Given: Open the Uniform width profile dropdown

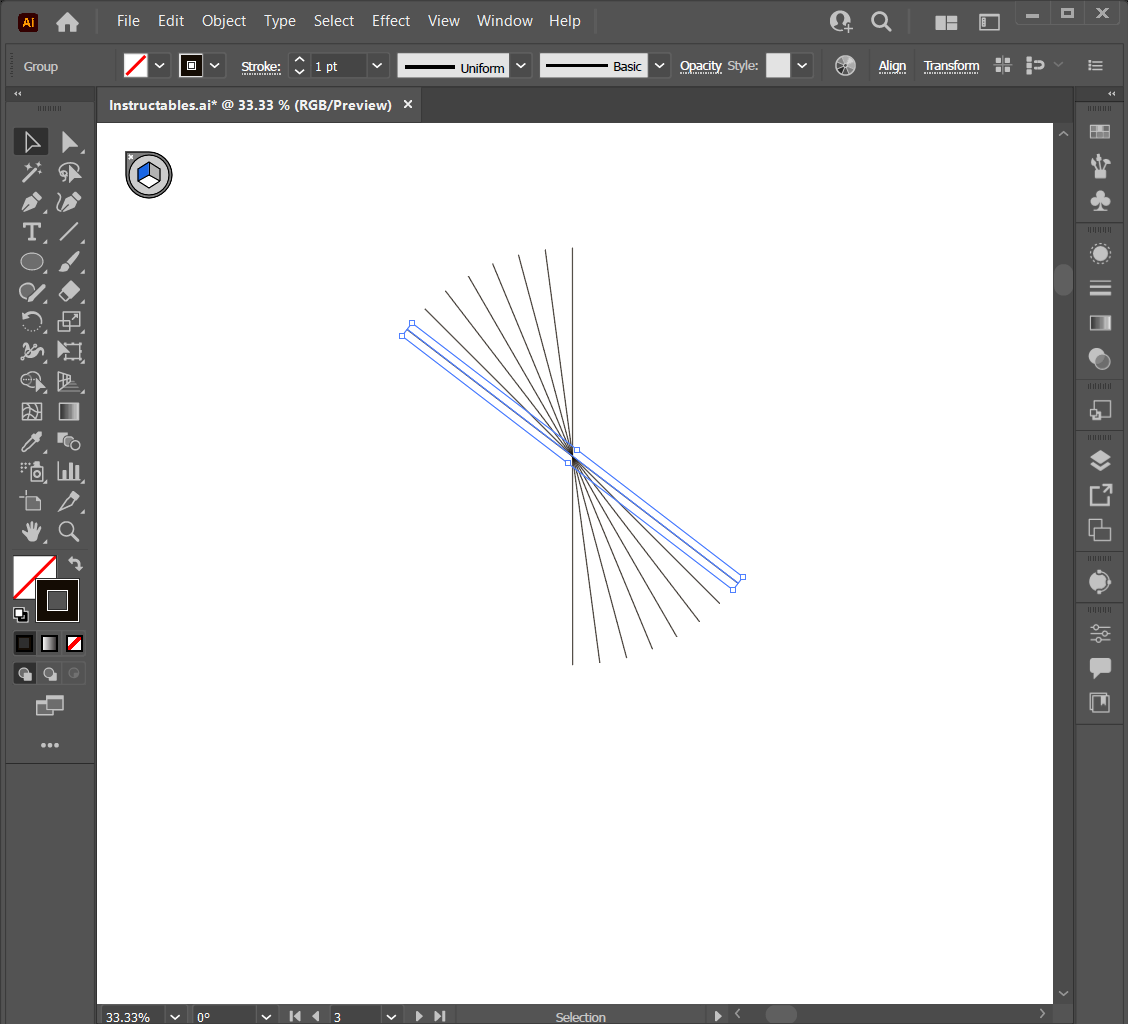Looking at the screenshot, I should click(521, 65).
